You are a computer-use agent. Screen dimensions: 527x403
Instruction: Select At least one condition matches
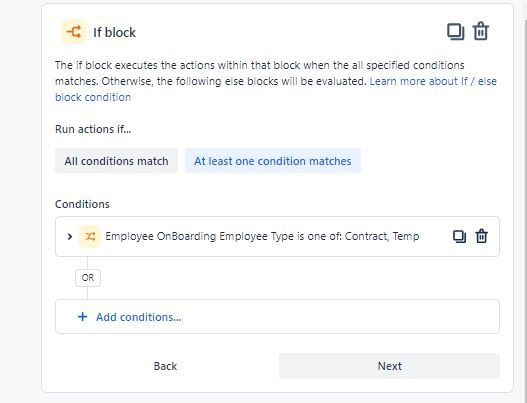[x=273, y=161]
